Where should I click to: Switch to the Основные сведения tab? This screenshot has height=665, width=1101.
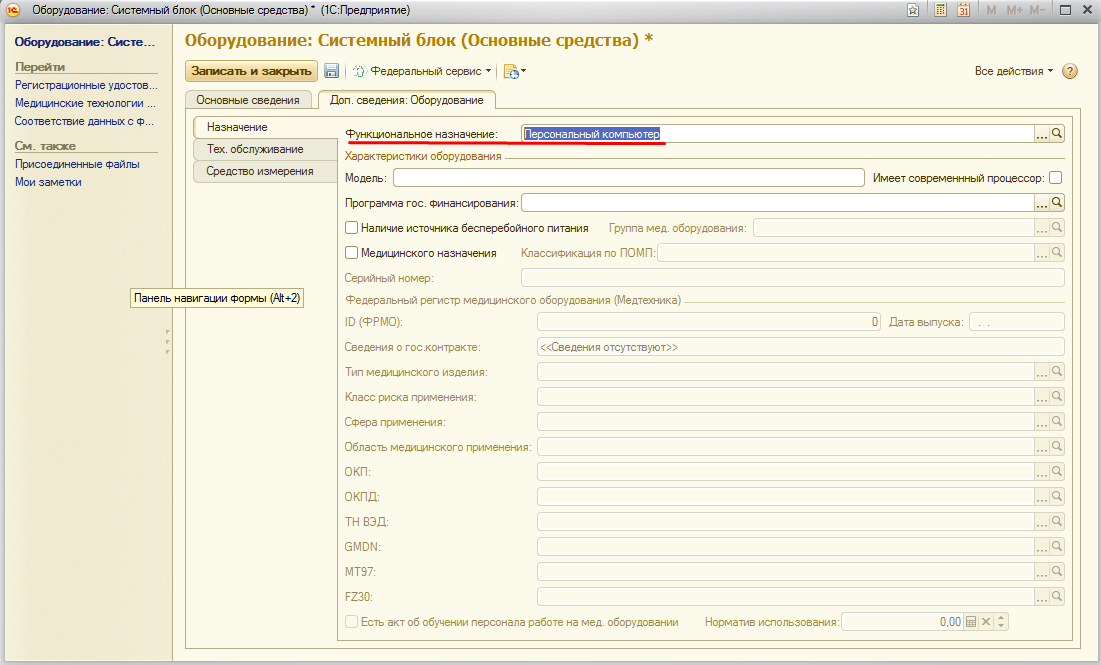click(x=247, y=100)
